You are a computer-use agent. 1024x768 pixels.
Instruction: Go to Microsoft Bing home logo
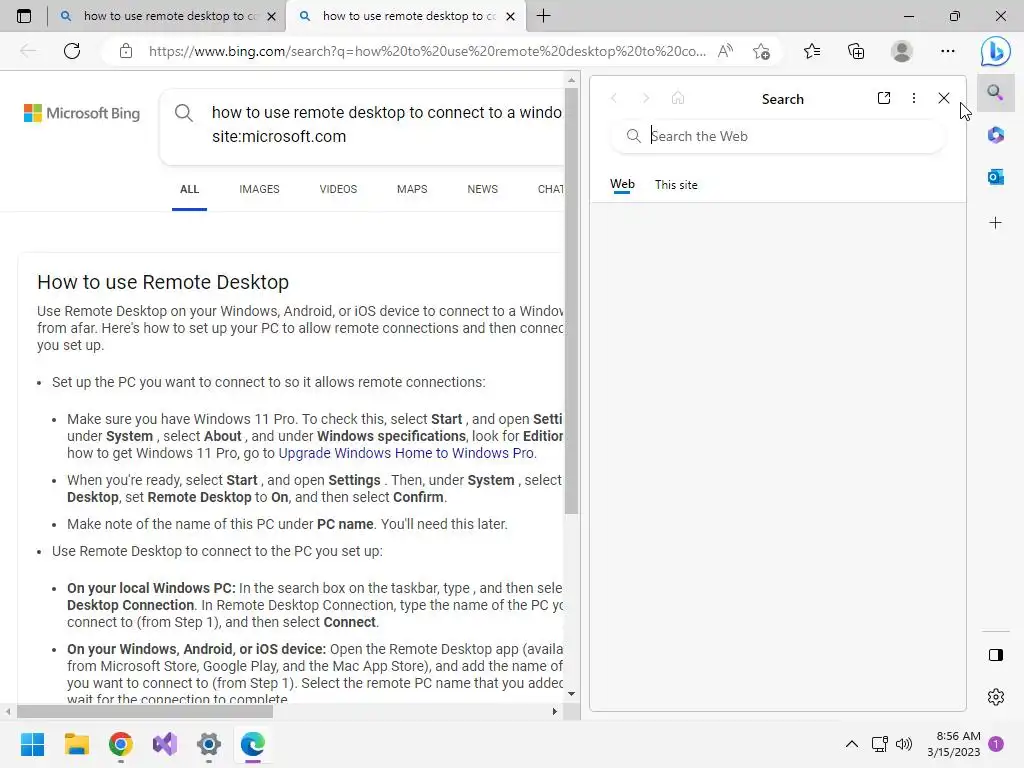point(82,113)
